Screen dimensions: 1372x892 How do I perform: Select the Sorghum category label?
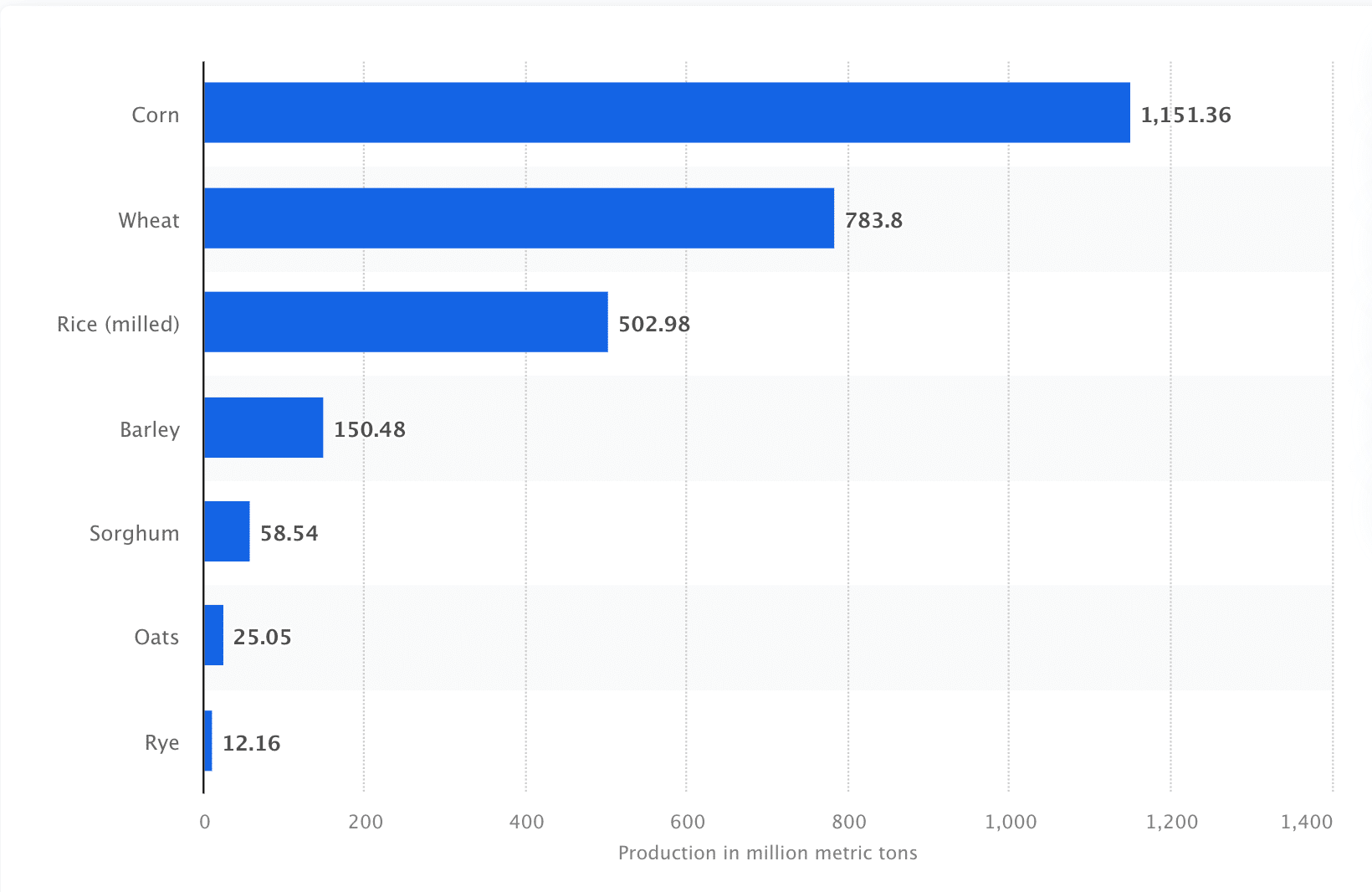134,534
